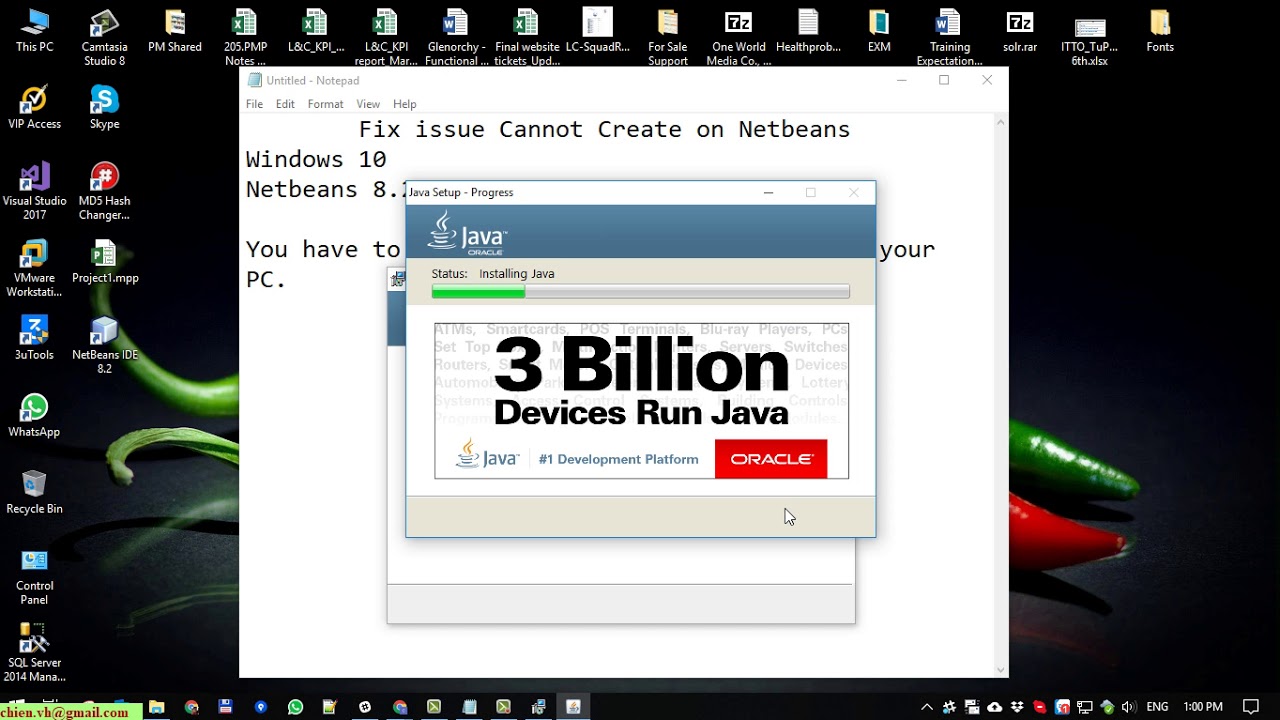Launch VMware Workstation shortcut

(x=34, y=268)
